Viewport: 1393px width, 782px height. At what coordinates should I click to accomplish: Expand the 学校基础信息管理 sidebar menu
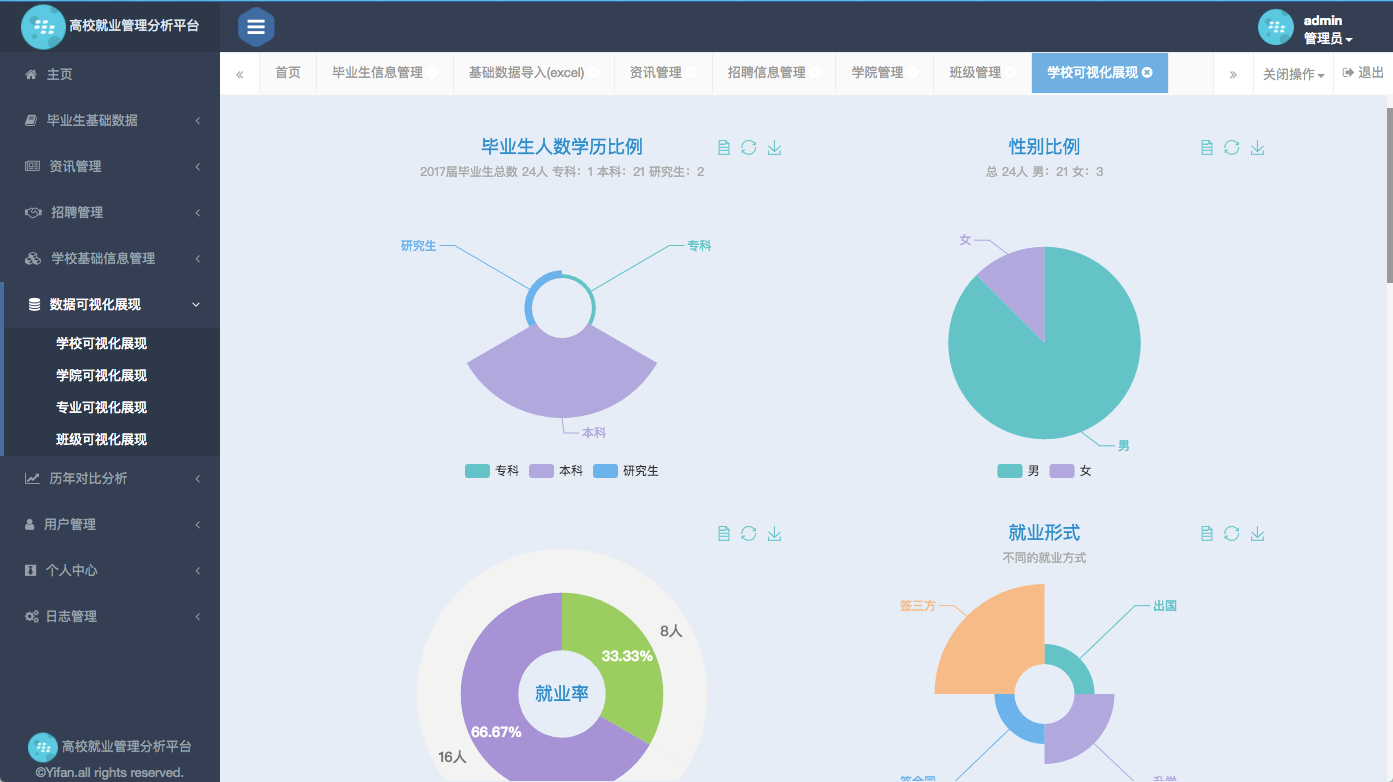pyautogui.click(x=110, y=258)
